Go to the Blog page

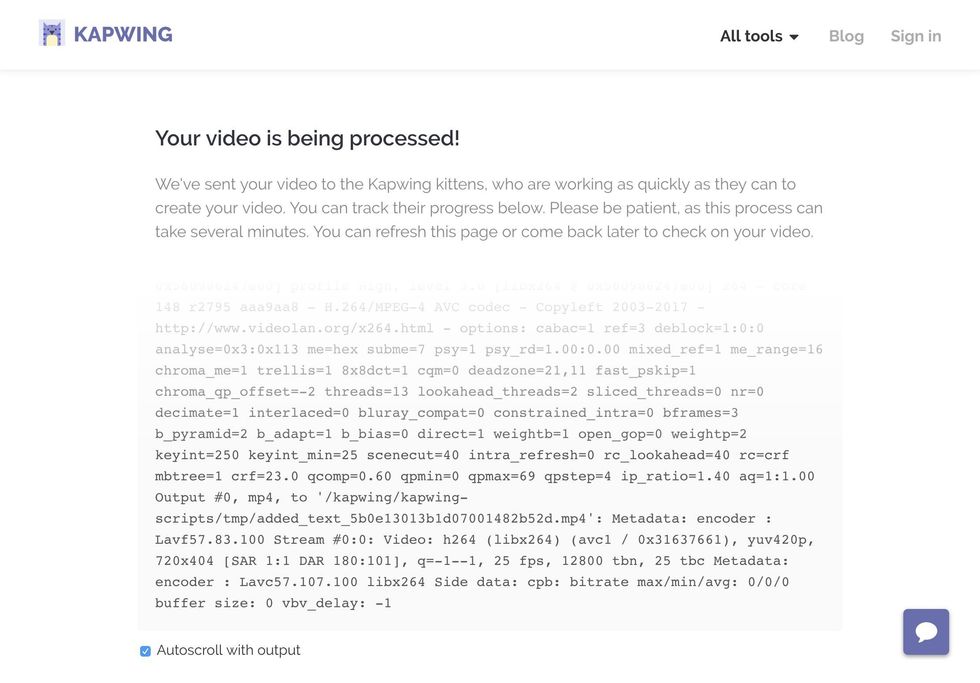point(846,36)
